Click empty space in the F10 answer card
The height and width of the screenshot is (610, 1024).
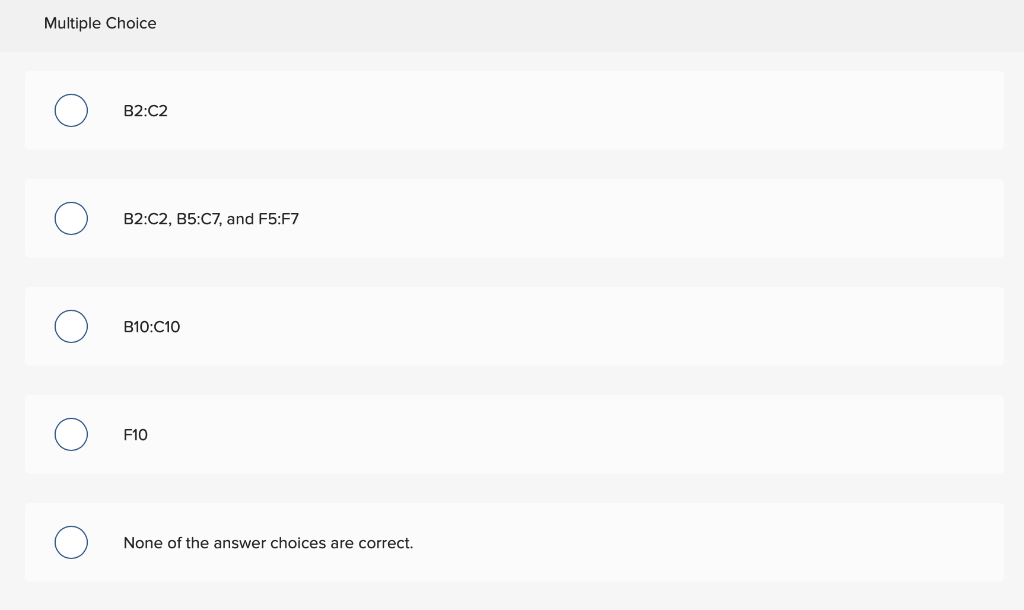(588, 434)
